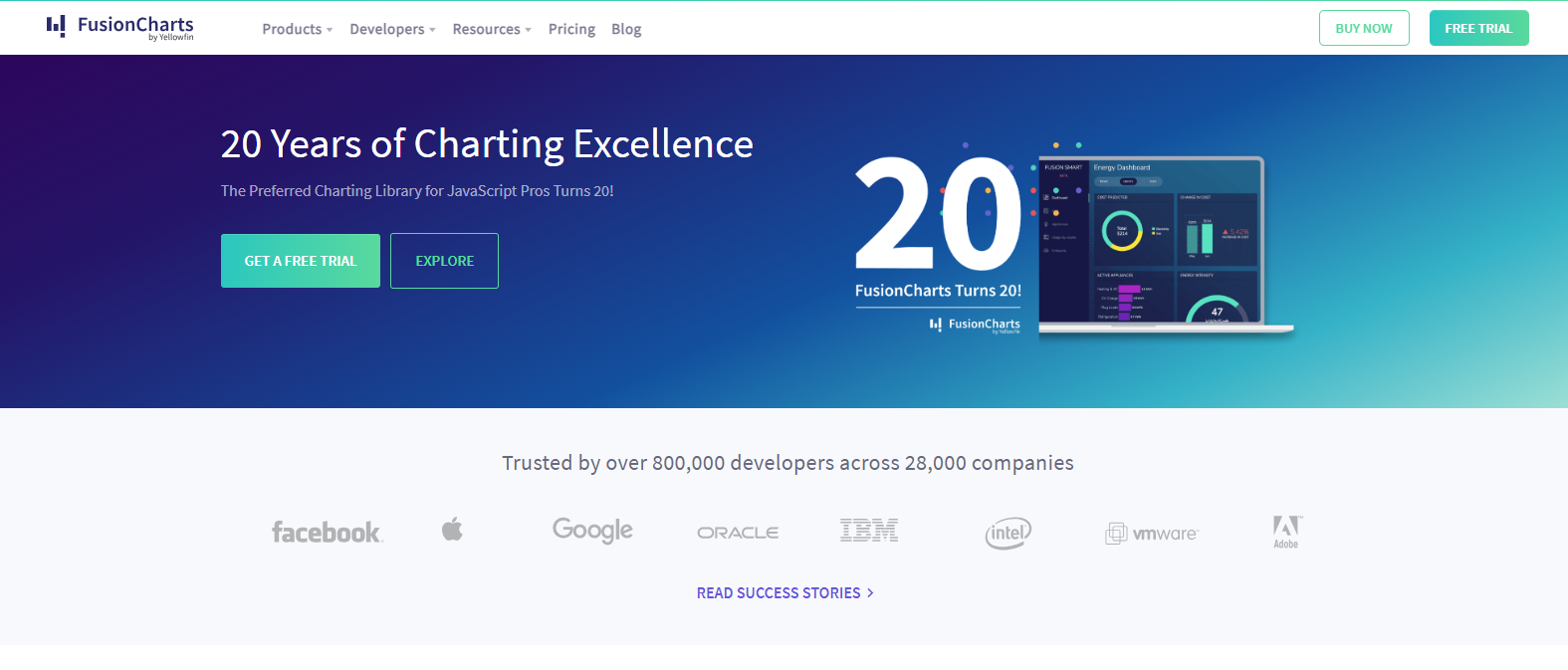The width and height of the screenshot is (1568, 670).
Task: Click the Oracle logo
Action: pyautogui.click(x=738, y=534)
